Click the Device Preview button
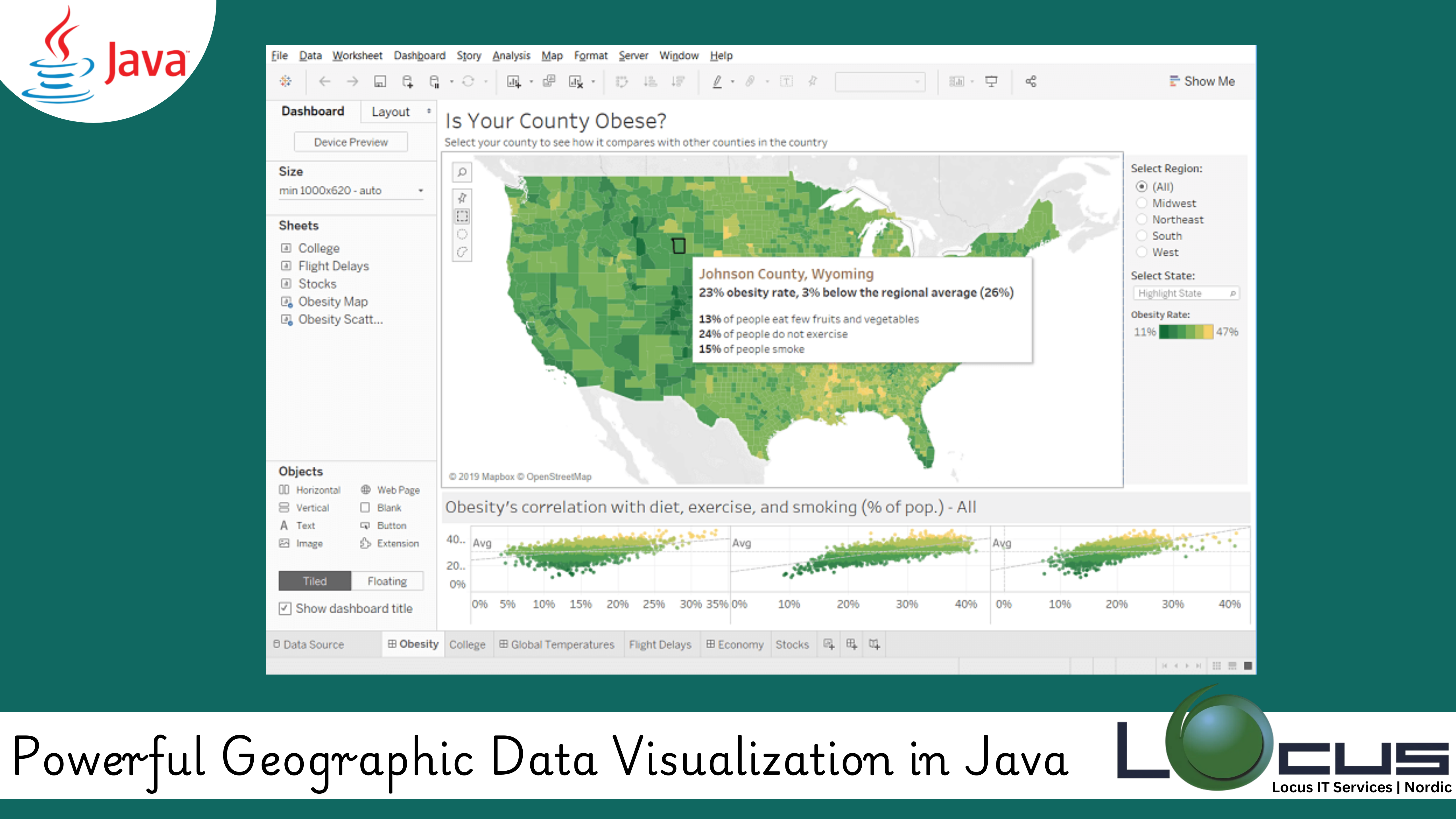This screenshot has width=1456, height=819. click(351, 142)
